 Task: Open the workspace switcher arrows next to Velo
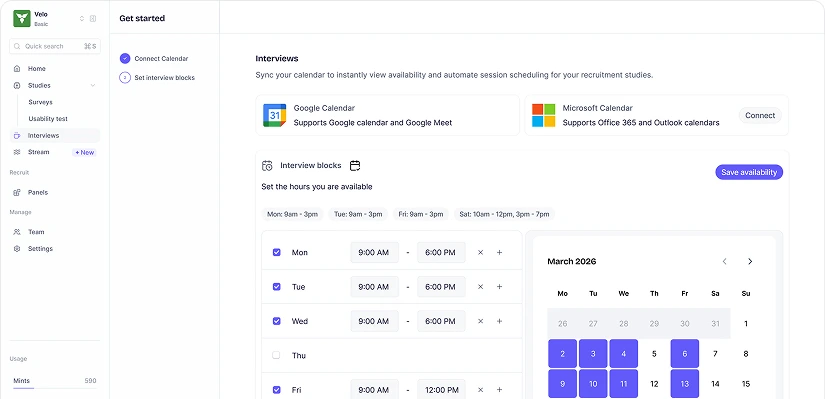pyautogui.click(x=82, y=18)
